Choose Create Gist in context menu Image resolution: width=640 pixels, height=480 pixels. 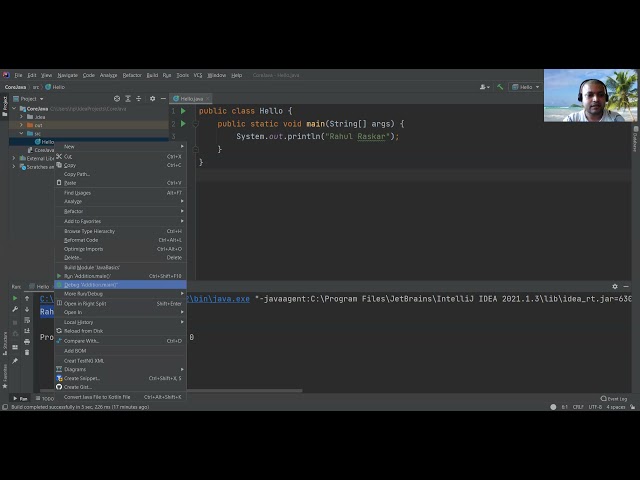point(120,387)
